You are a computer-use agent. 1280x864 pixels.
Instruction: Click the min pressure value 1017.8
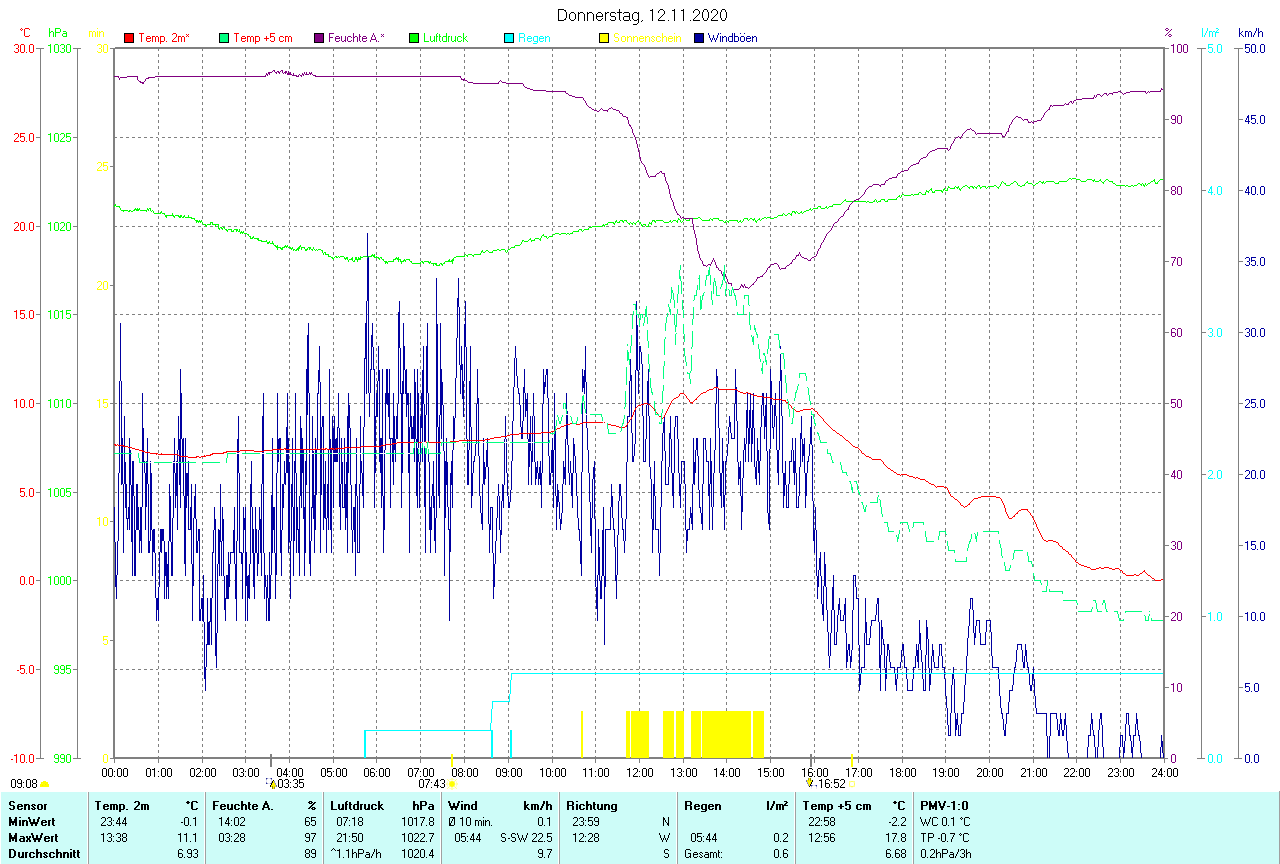(x=417, y=822)
